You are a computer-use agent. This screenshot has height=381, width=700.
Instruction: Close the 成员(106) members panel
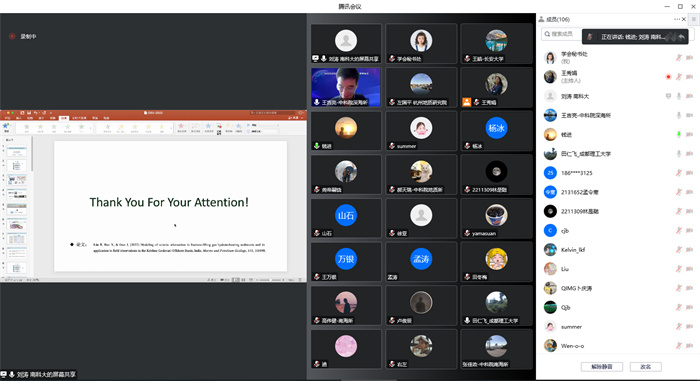[x=683, y=19]
